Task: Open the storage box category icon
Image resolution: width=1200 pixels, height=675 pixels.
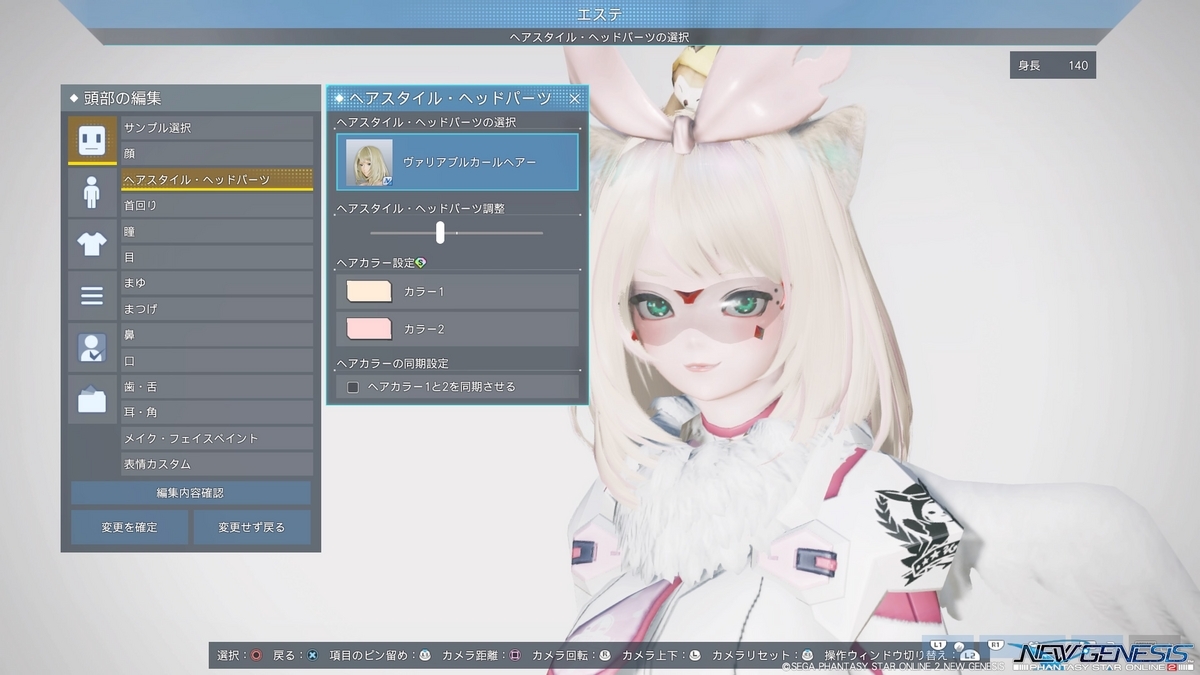Action: coord(92,400)
